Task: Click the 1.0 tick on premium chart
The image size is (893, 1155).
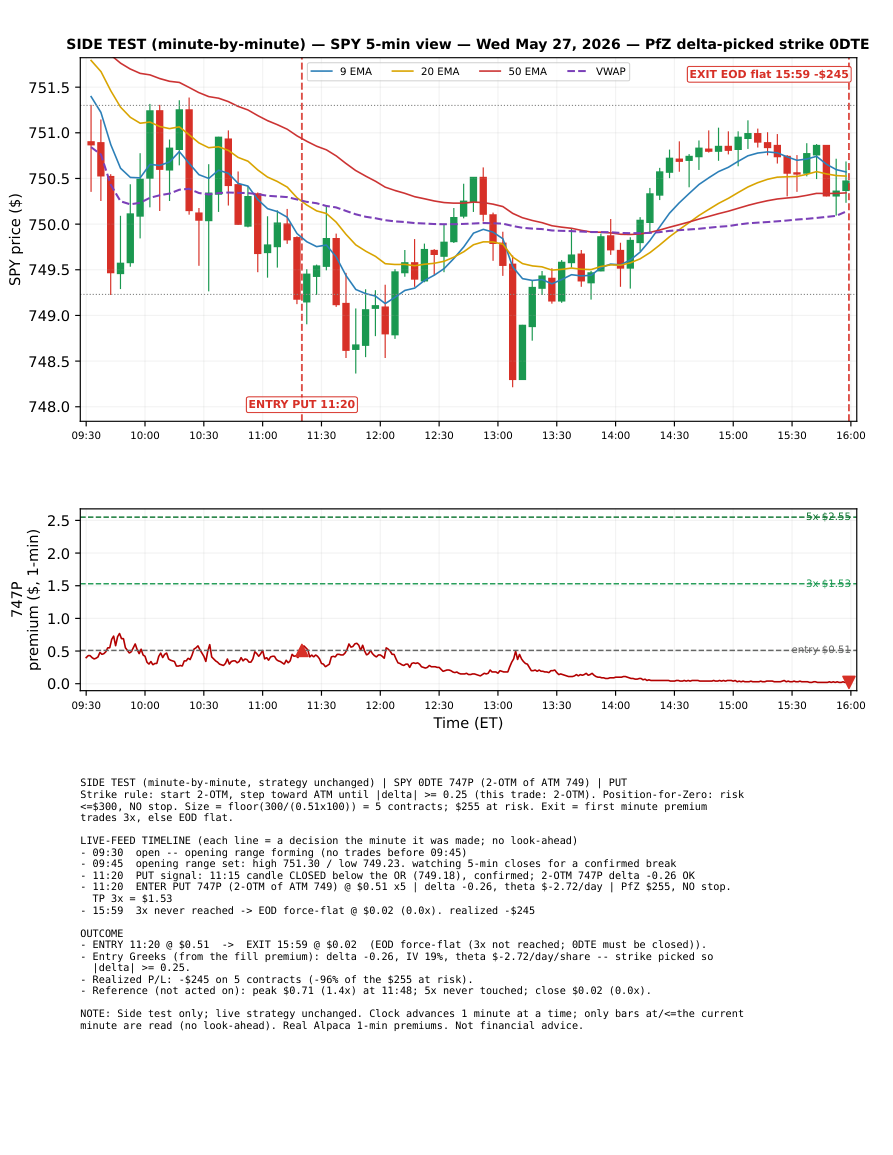Action: click(x=58, y=619)
